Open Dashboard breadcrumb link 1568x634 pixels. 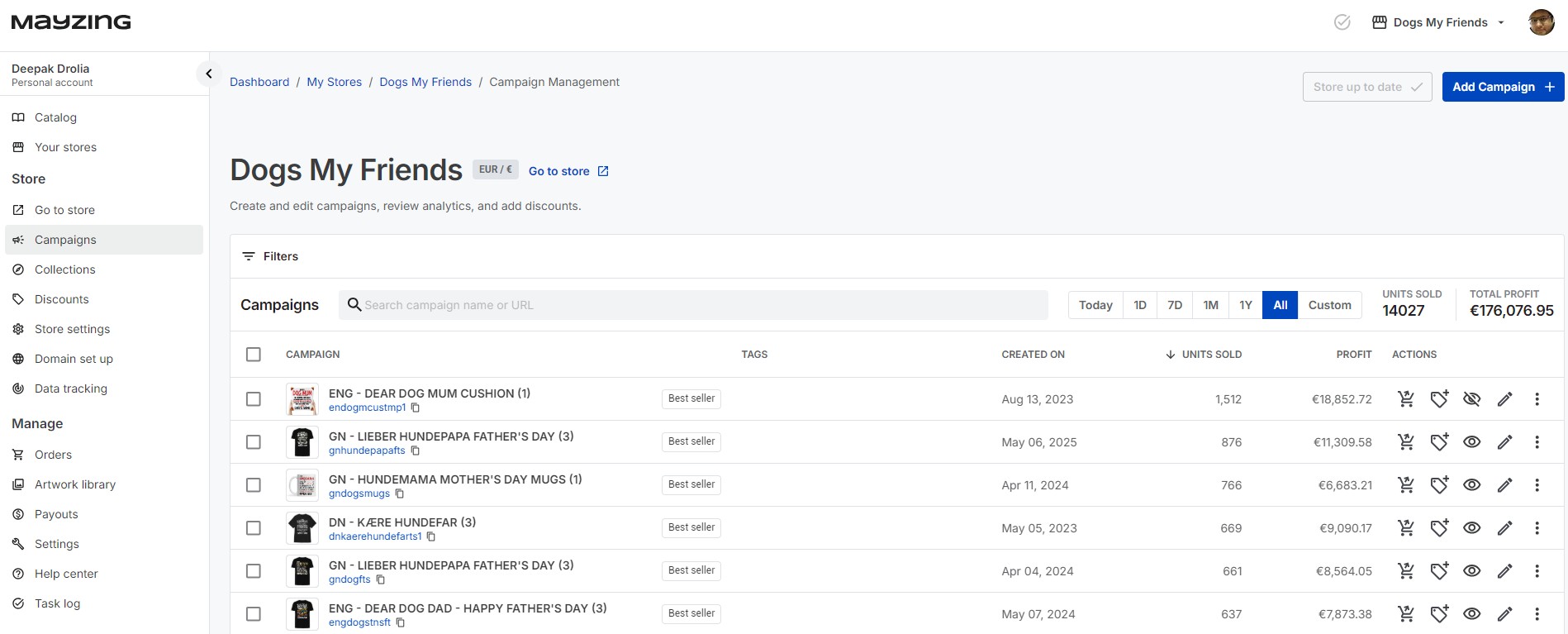click(x=259, y=82)
